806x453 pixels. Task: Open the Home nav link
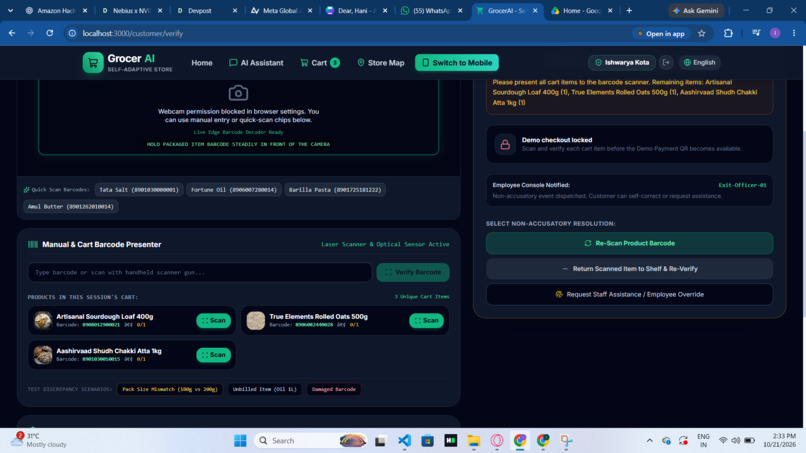point(202,63)
